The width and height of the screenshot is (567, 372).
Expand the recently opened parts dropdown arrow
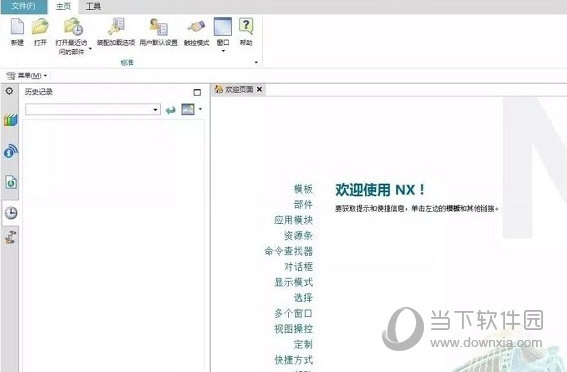(x=90, y=48)
